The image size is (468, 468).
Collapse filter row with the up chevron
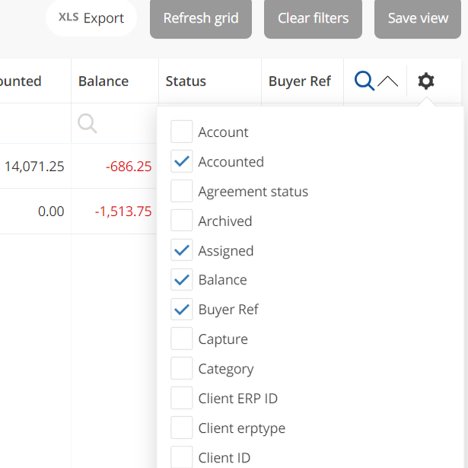[388, 81]
